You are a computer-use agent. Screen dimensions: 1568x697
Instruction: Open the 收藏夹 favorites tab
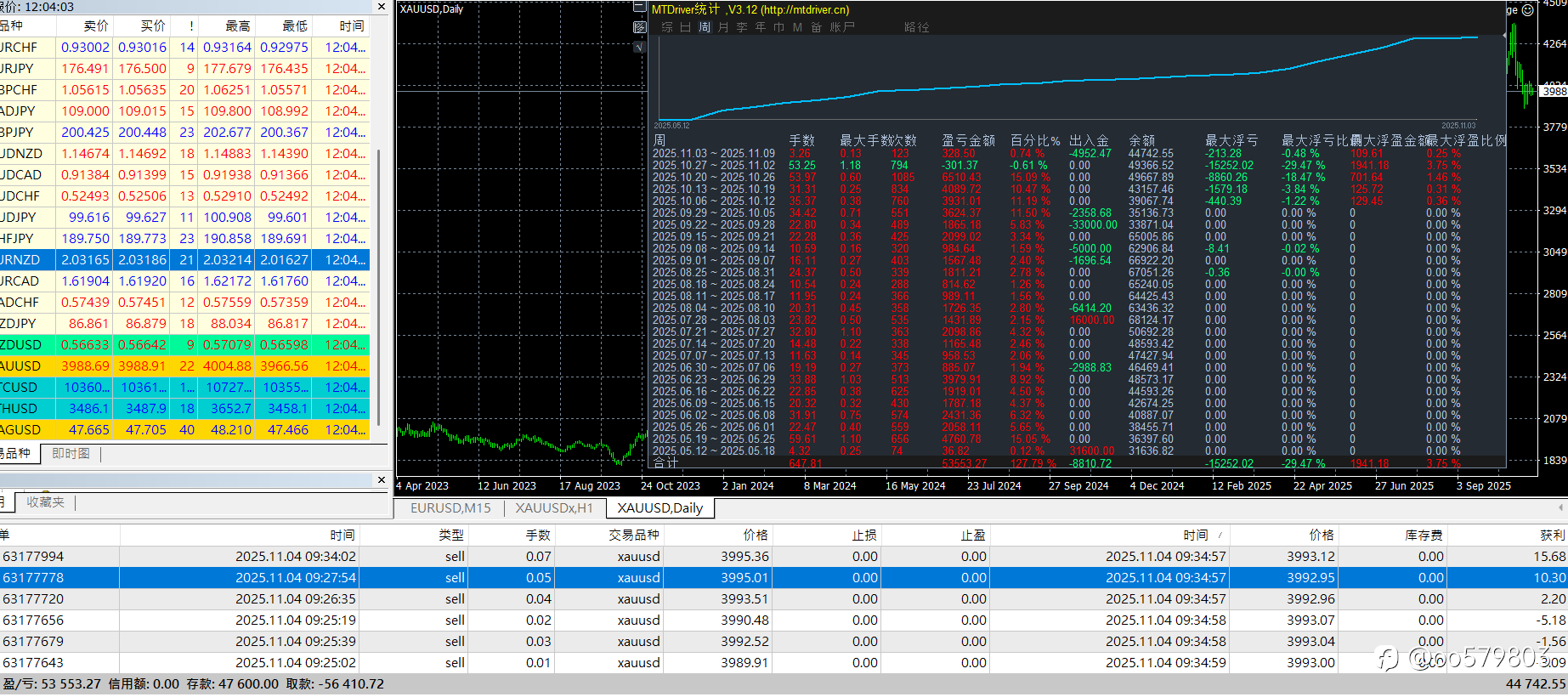point(45,502)
